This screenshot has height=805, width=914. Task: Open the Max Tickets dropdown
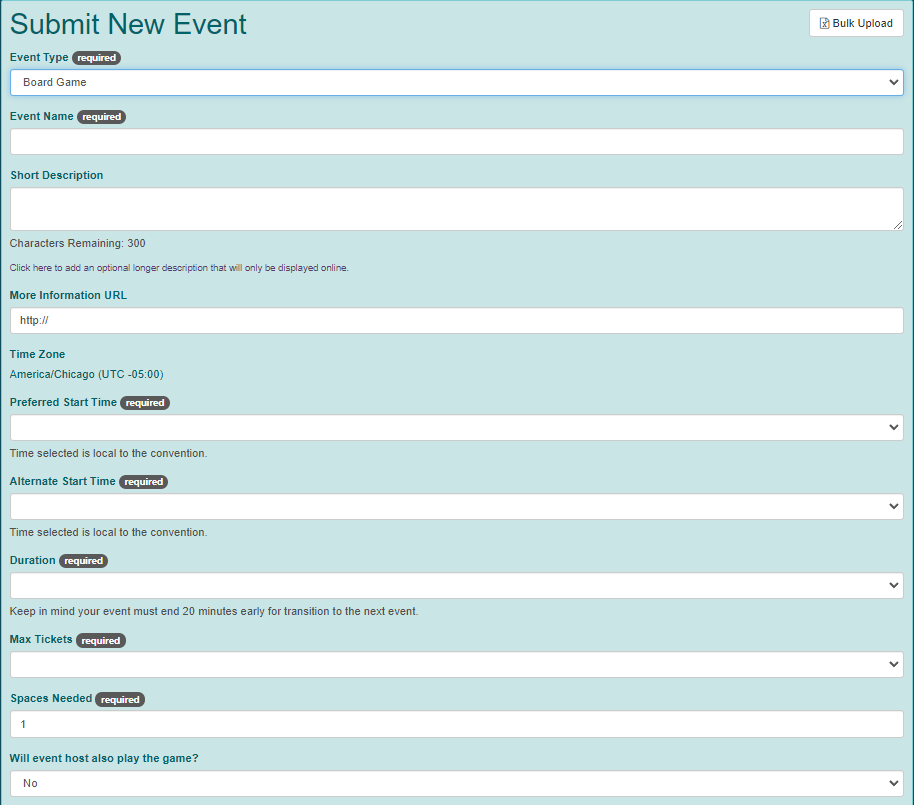pos(456,665)
